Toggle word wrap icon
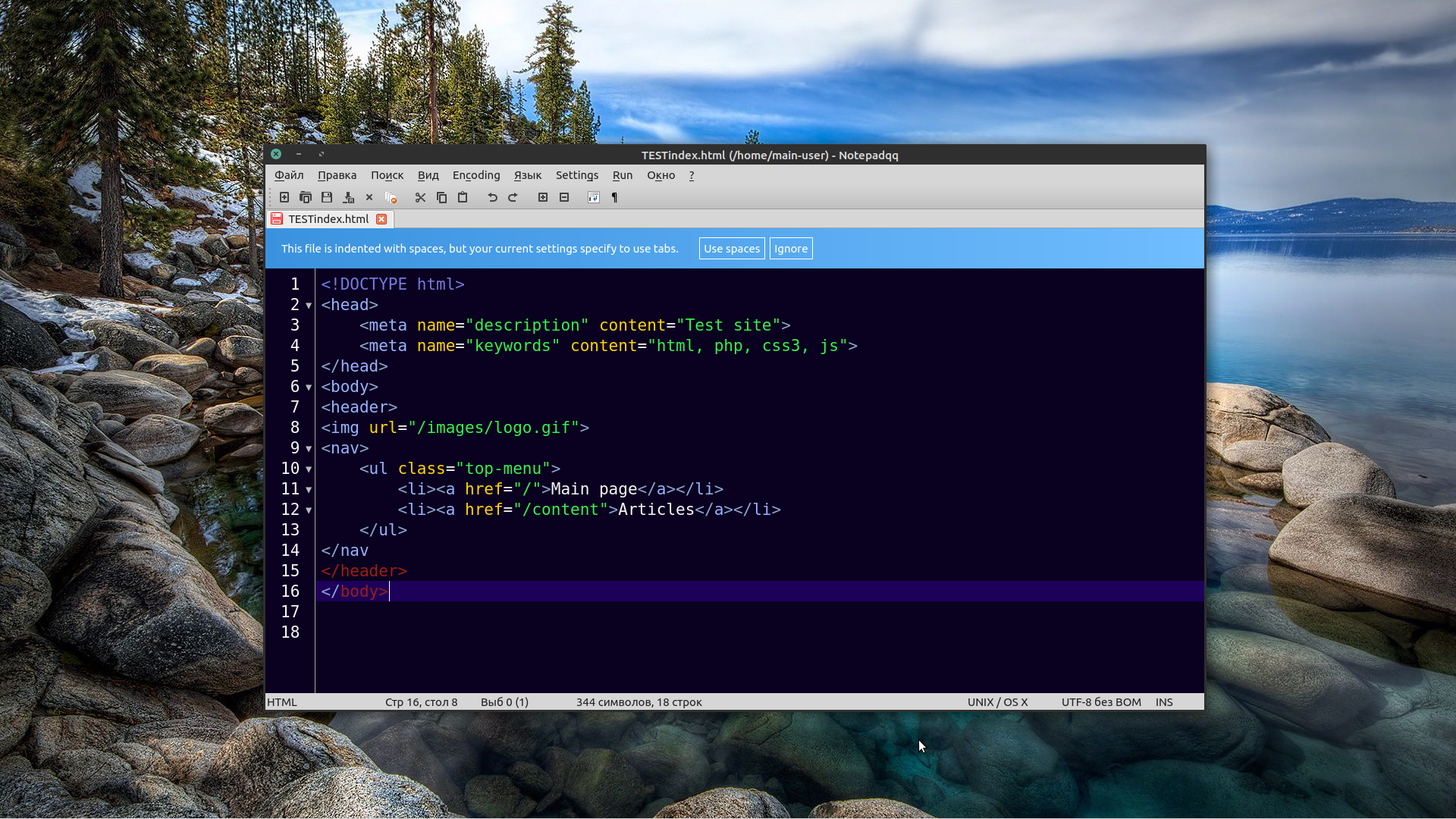The height and width of the screenshot is (819, 1456). 594,197
